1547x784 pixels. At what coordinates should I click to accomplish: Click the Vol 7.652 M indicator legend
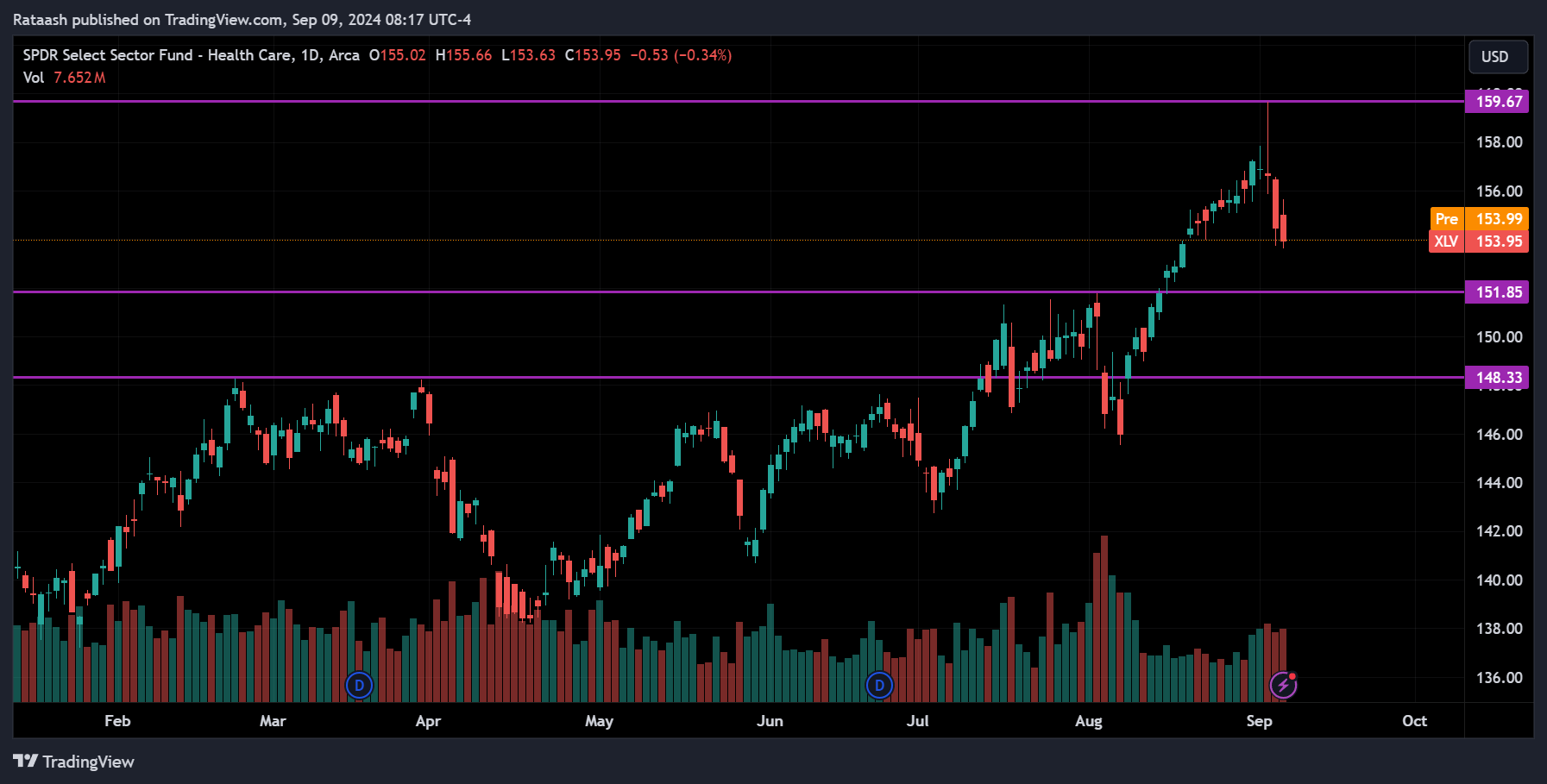point(64,78)
